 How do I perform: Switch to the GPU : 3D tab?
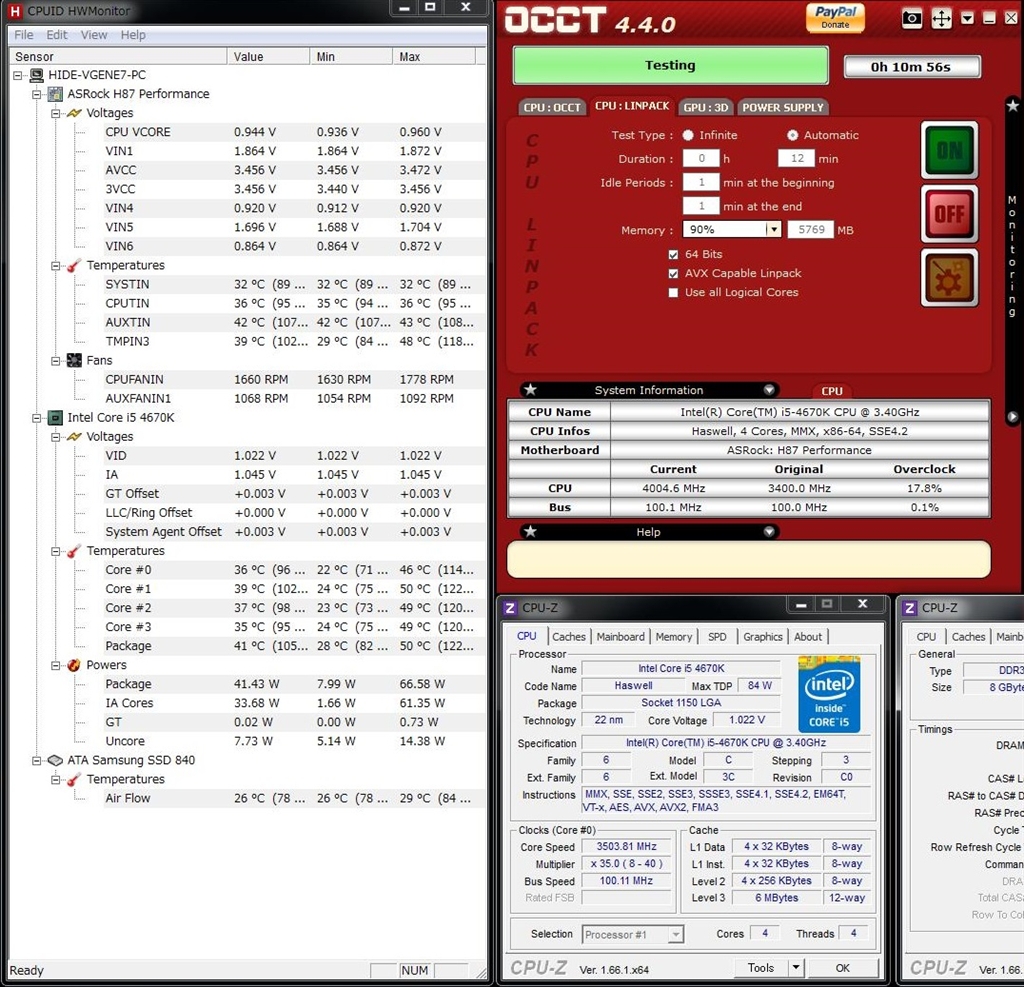(706, 107)
